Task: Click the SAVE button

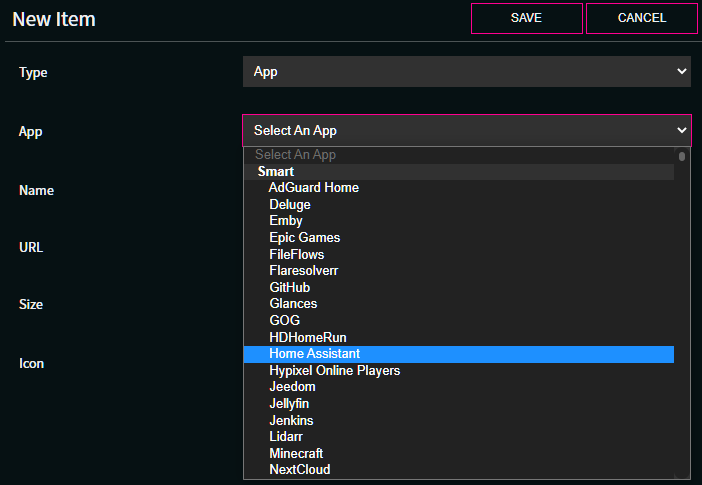Action: pyautogui.click(x=526, y=18)
